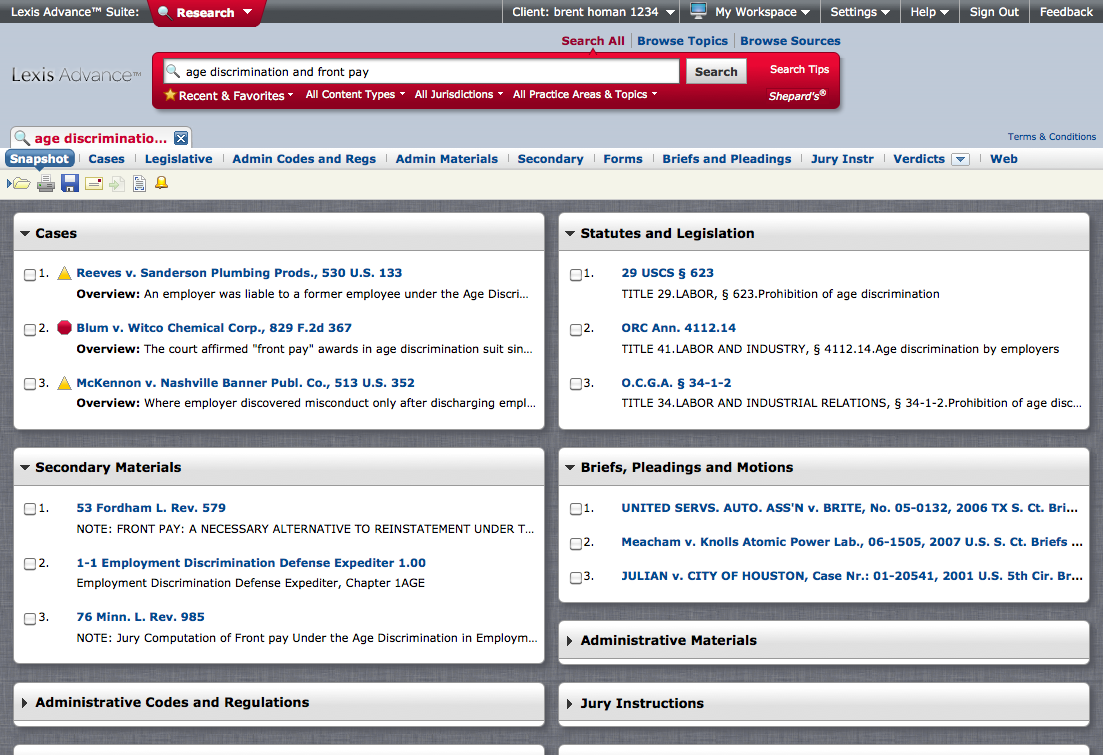Viewport: 1103px width, 755px height.
Task: Check the box for Reeves v. Sanderson Plumbing
Action: (x=30, y=274)
